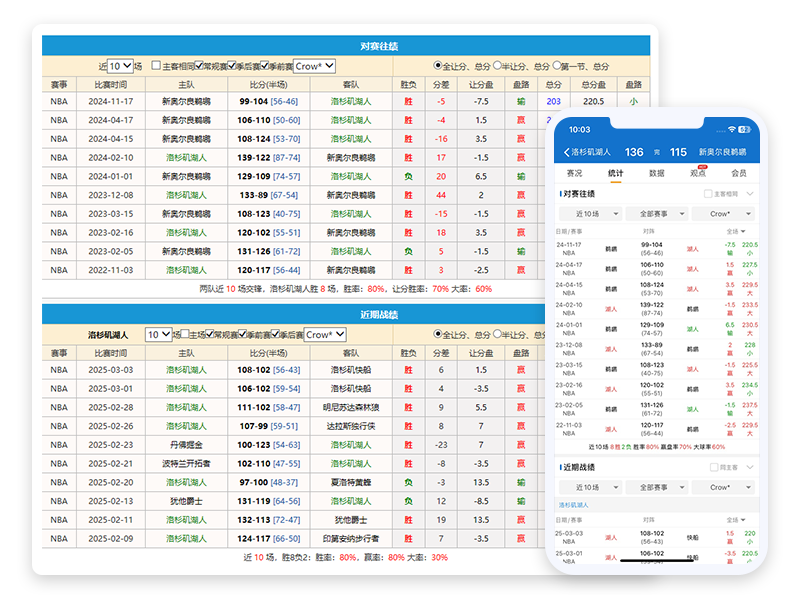
Task: Click score 133-89 [67-54] in the 2023-12-08 row
Action: click(x=268, y=195)
